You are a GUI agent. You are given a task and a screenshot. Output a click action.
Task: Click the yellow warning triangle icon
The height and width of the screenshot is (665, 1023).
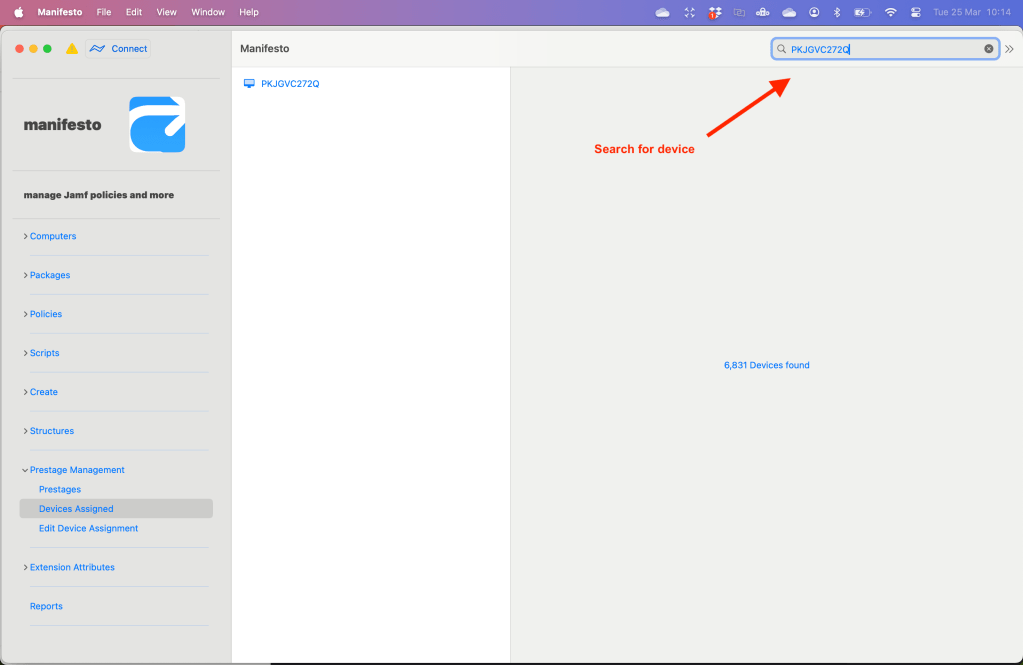72,49
